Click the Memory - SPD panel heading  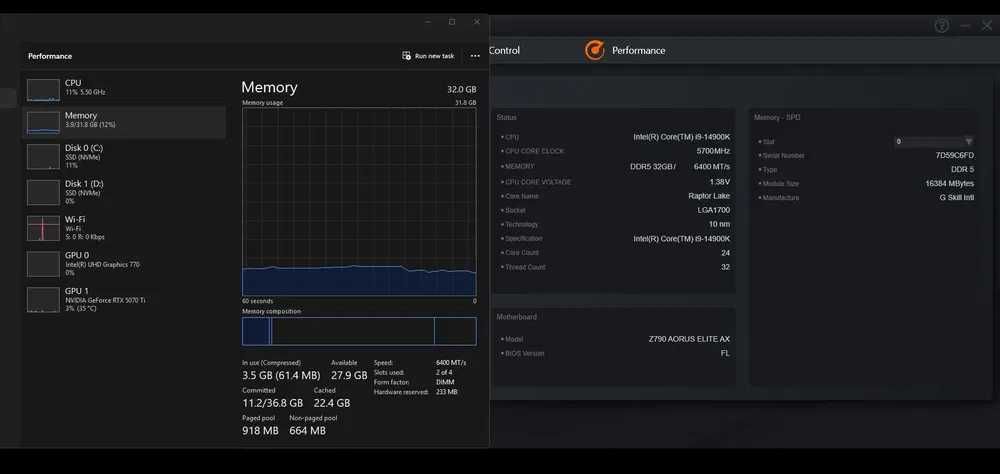pos(777,117)
